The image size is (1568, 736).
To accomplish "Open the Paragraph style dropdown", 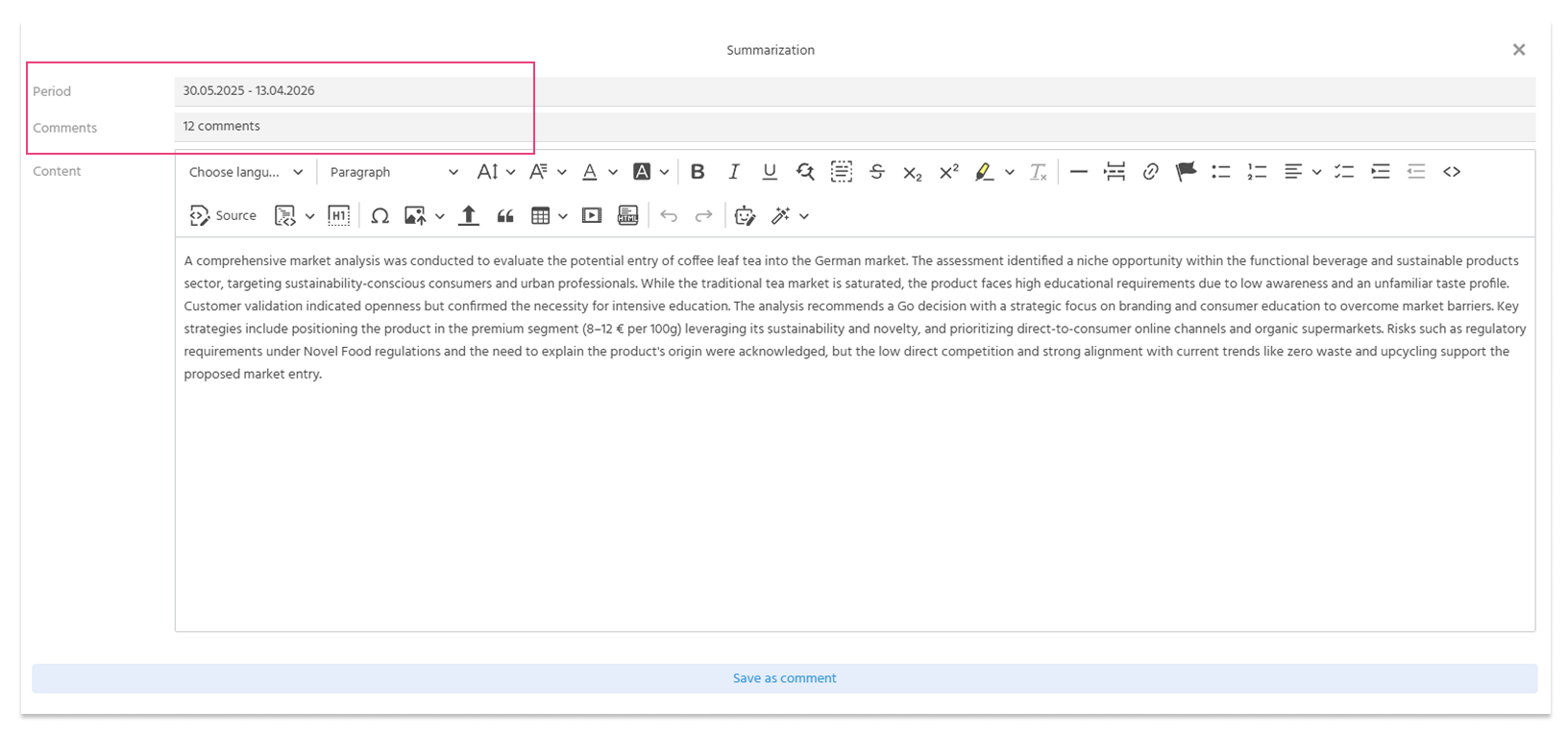I will click(393, 172).
